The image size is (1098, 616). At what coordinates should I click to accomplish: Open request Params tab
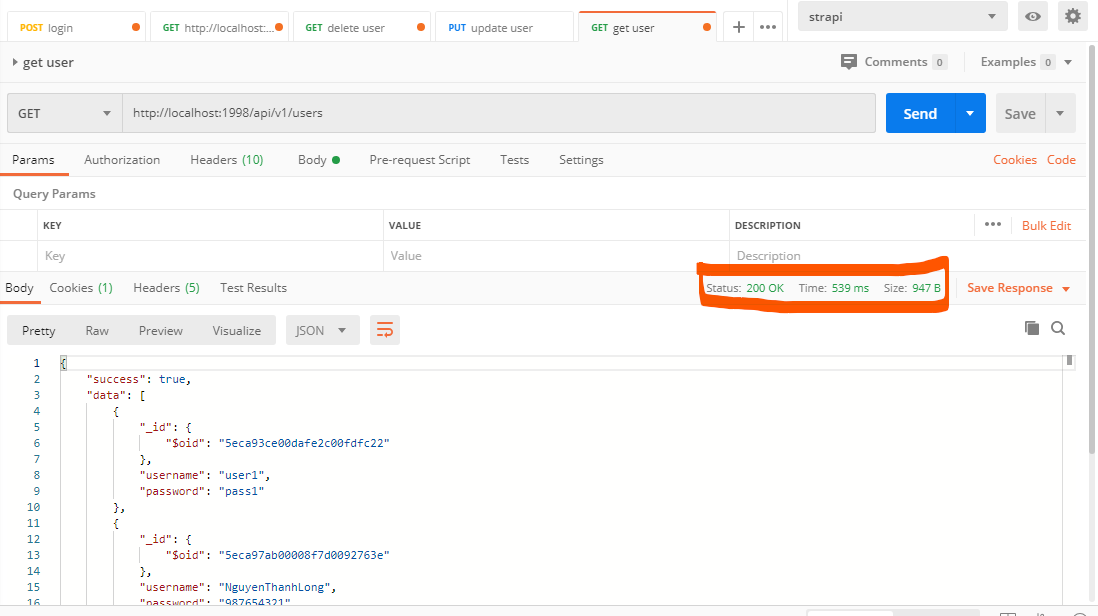pos(33,160)
